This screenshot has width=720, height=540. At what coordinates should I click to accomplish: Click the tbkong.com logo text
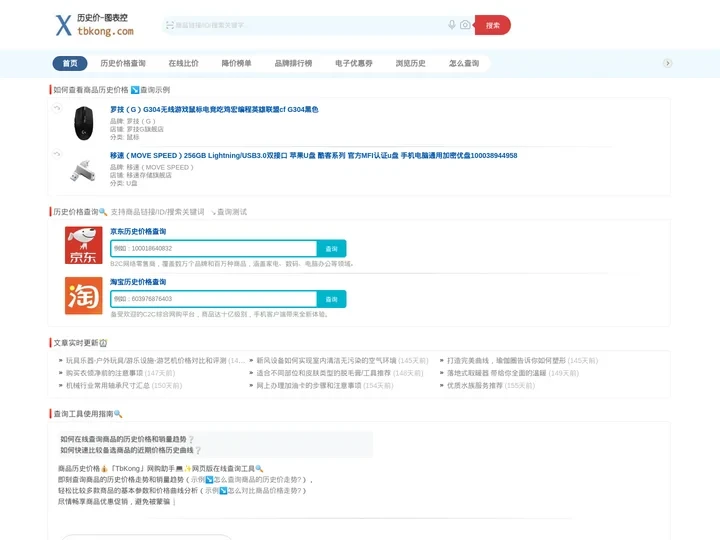click(x=105, y=31)
